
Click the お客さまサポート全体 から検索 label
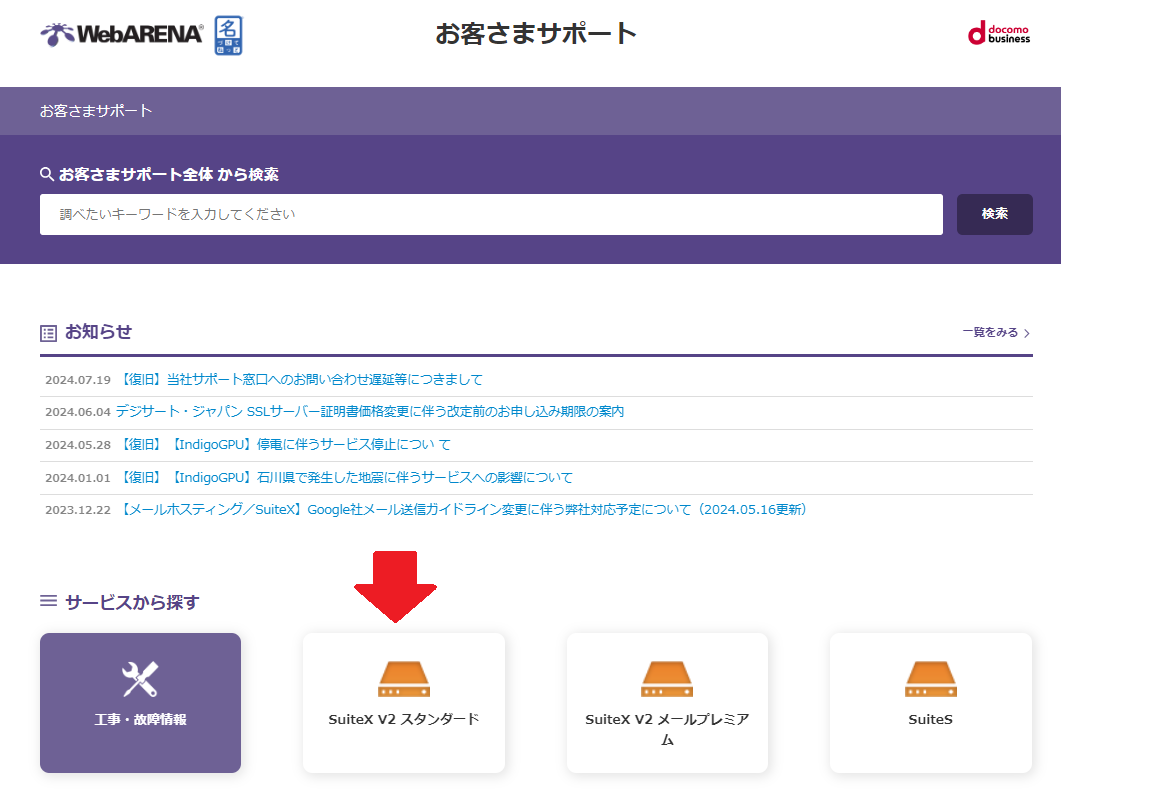[169, 175]
